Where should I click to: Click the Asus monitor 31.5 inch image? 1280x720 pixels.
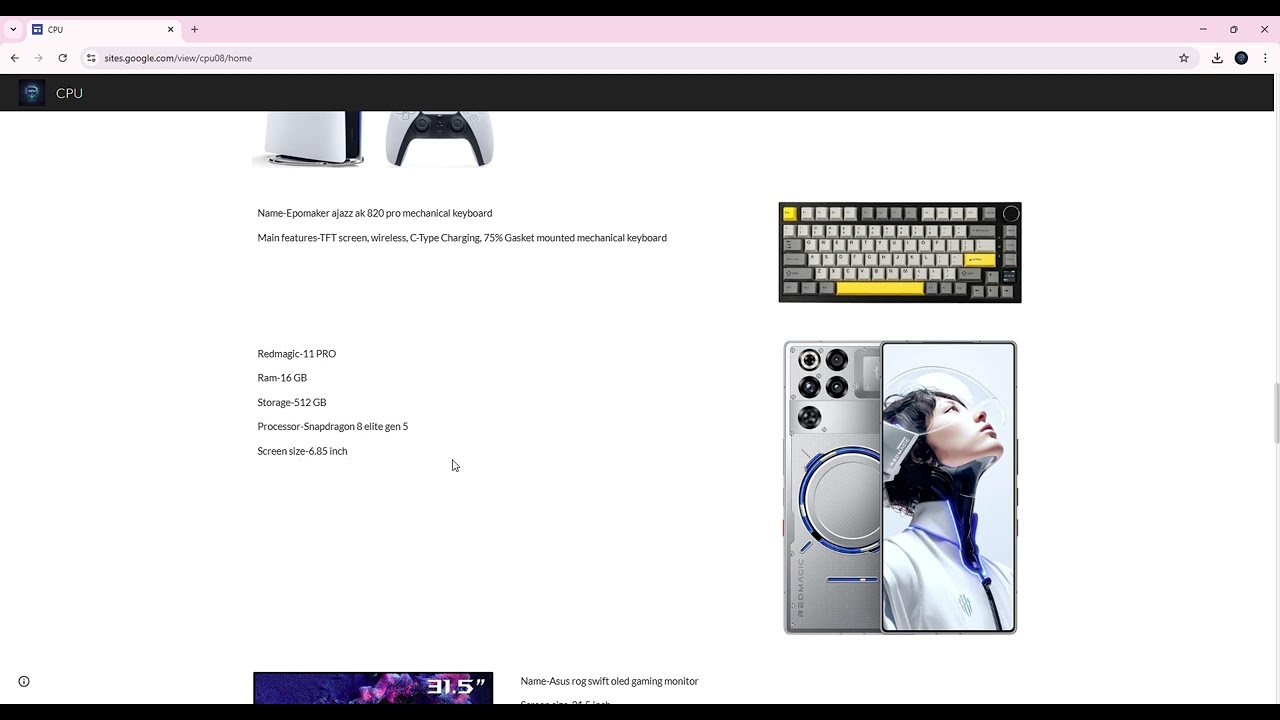tap(373, 688)
